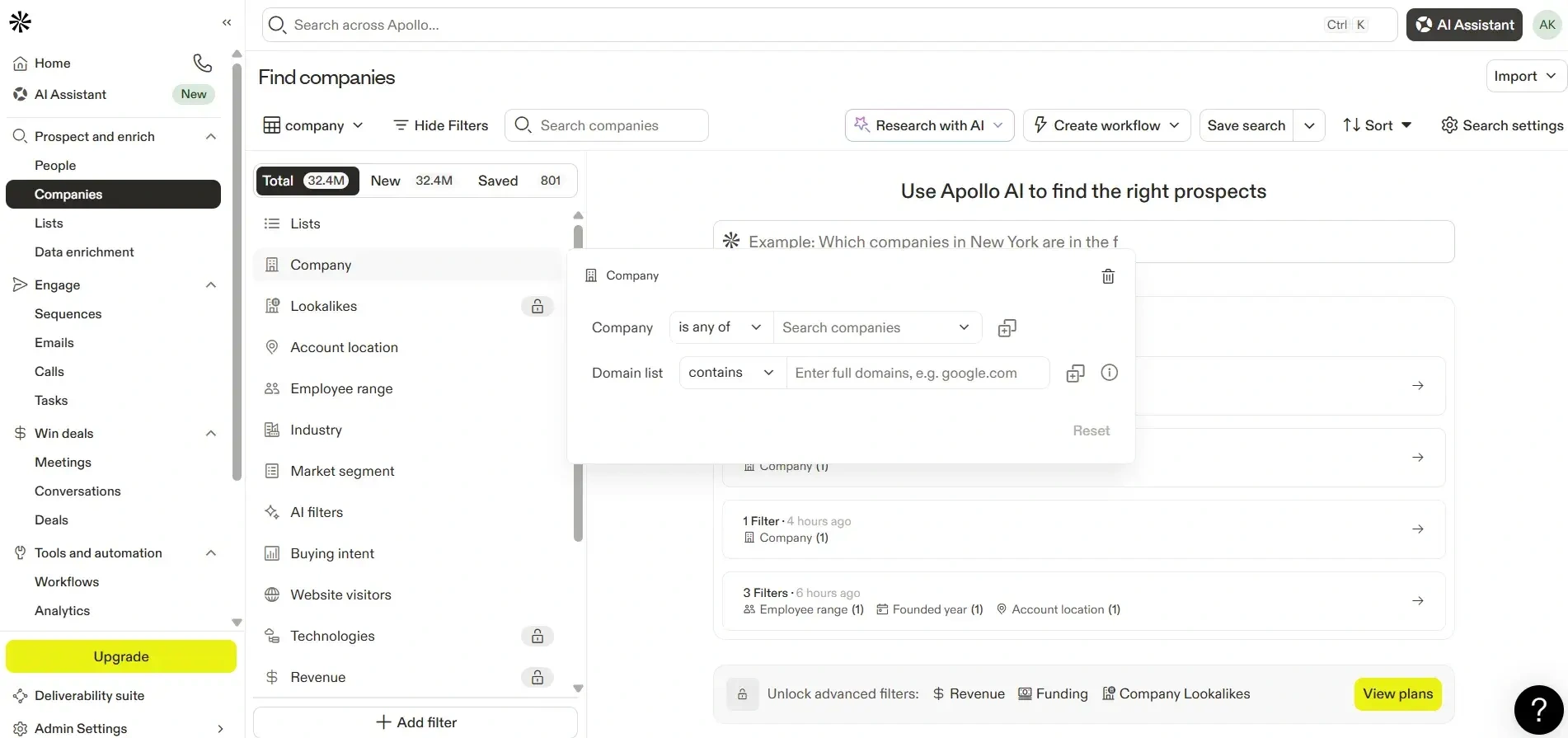The image size is (1568, 738).
Task: Open People in the sidebar
Action: (x=55, y=166)
